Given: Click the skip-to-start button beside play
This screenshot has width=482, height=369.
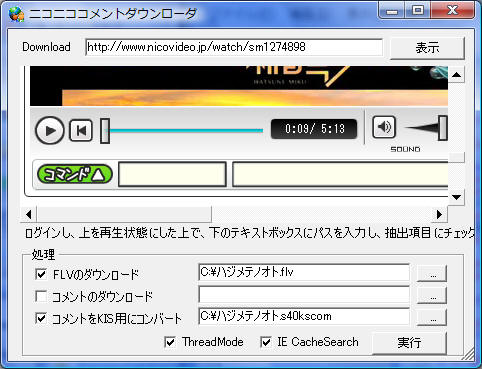Looking at the screenshot, I should pos(81,130).
